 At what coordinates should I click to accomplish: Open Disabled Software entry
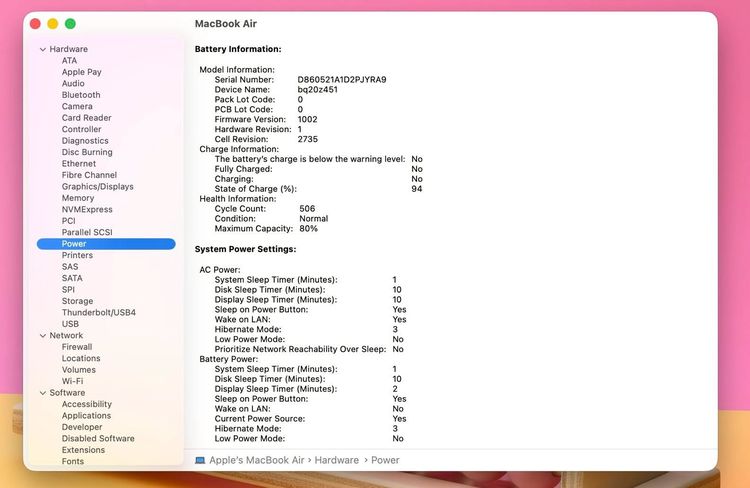[x=98, y=439]
